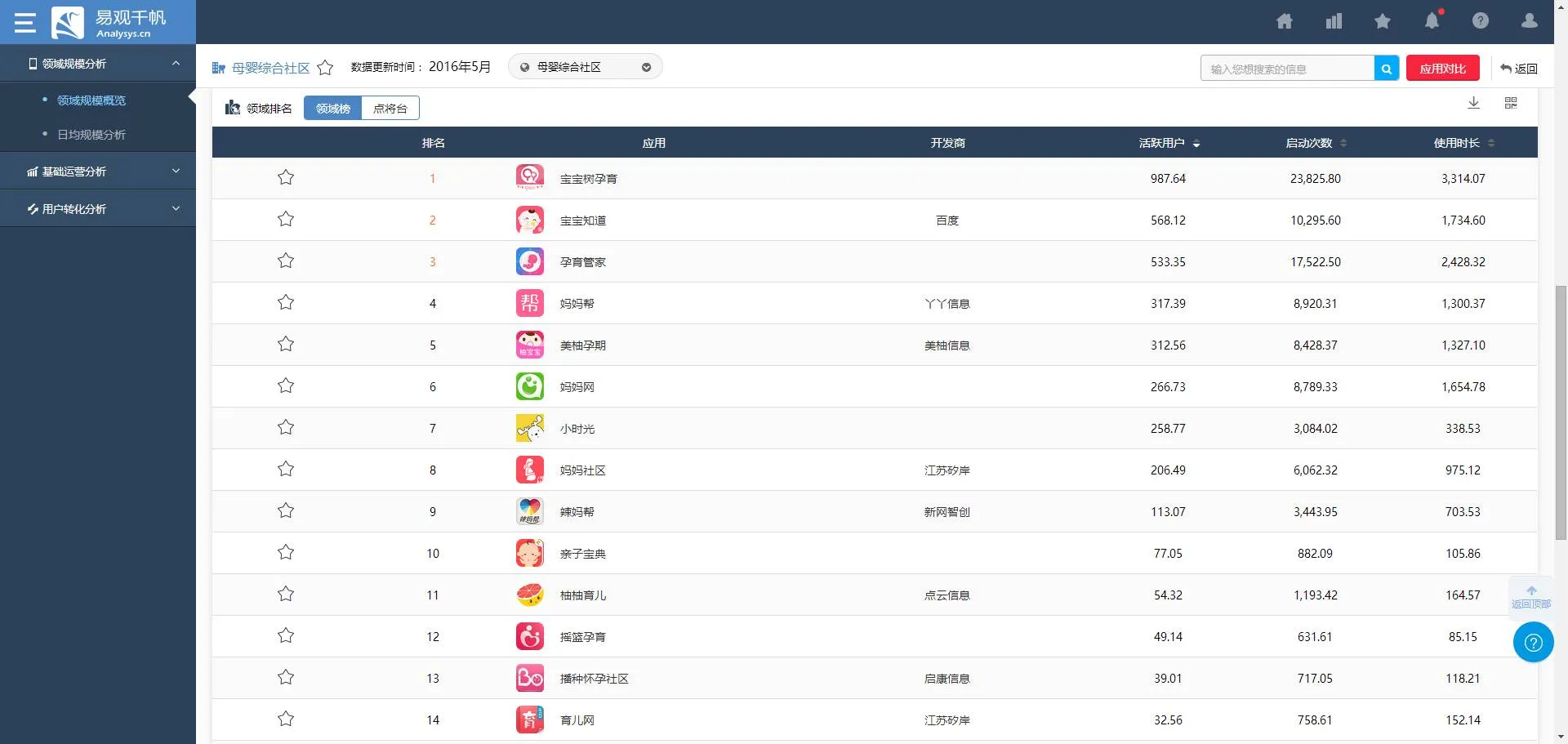The width and height of the screenshot is (1568, 744).
Task: Open the bar chart icon in top bar
Action: pos(1334,21)
